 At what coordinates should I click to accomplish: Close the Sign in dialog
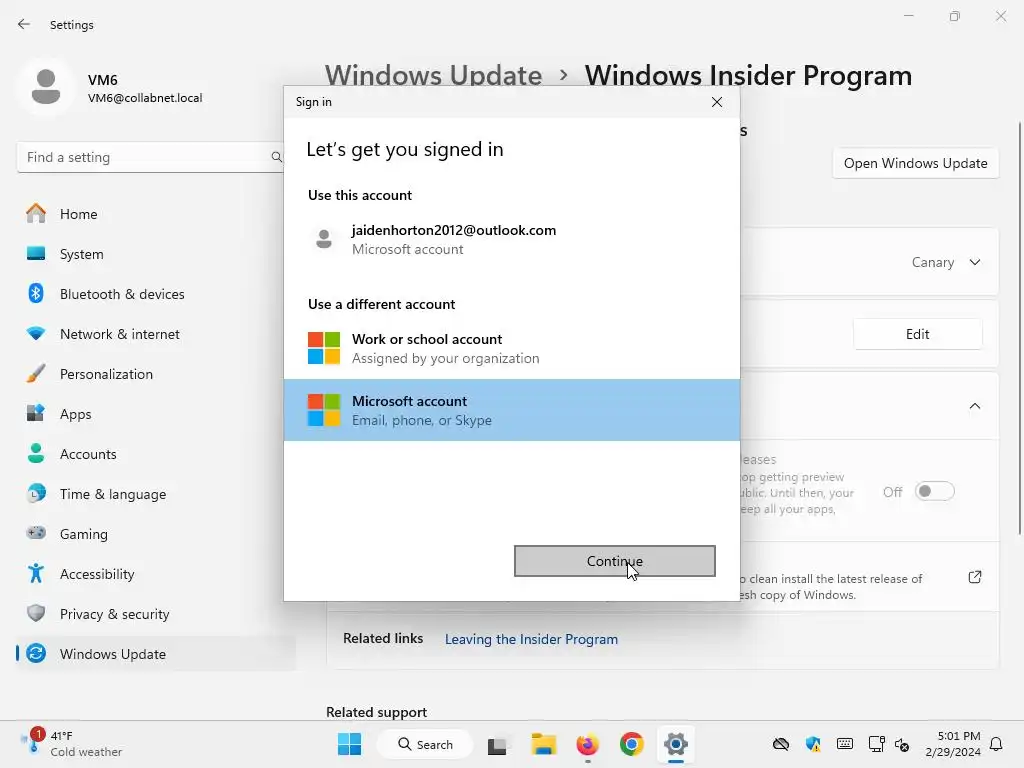pyautogui.click(x=716, y=102)
